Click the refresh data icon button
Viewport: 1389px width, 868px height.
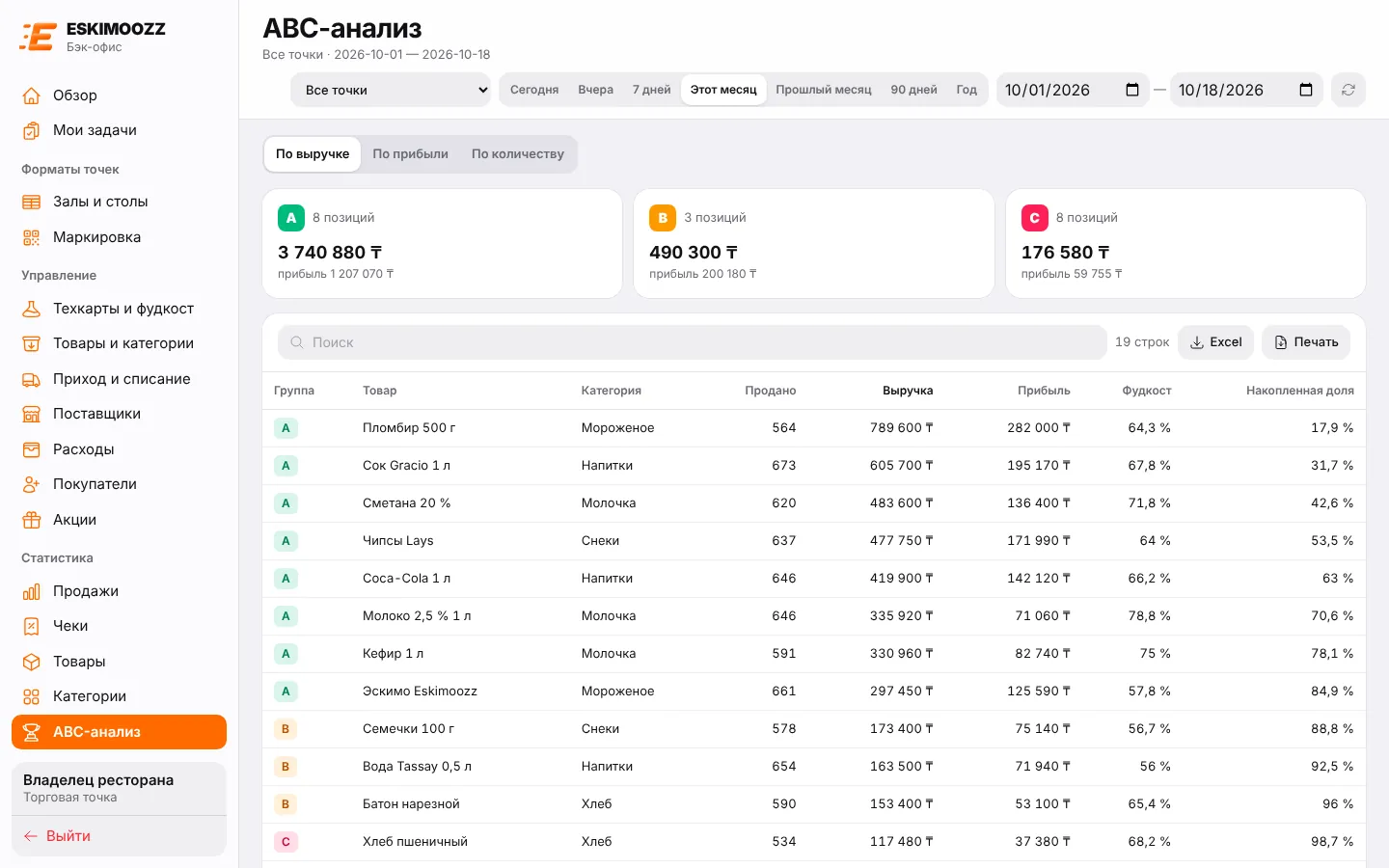click(1348, 90)
